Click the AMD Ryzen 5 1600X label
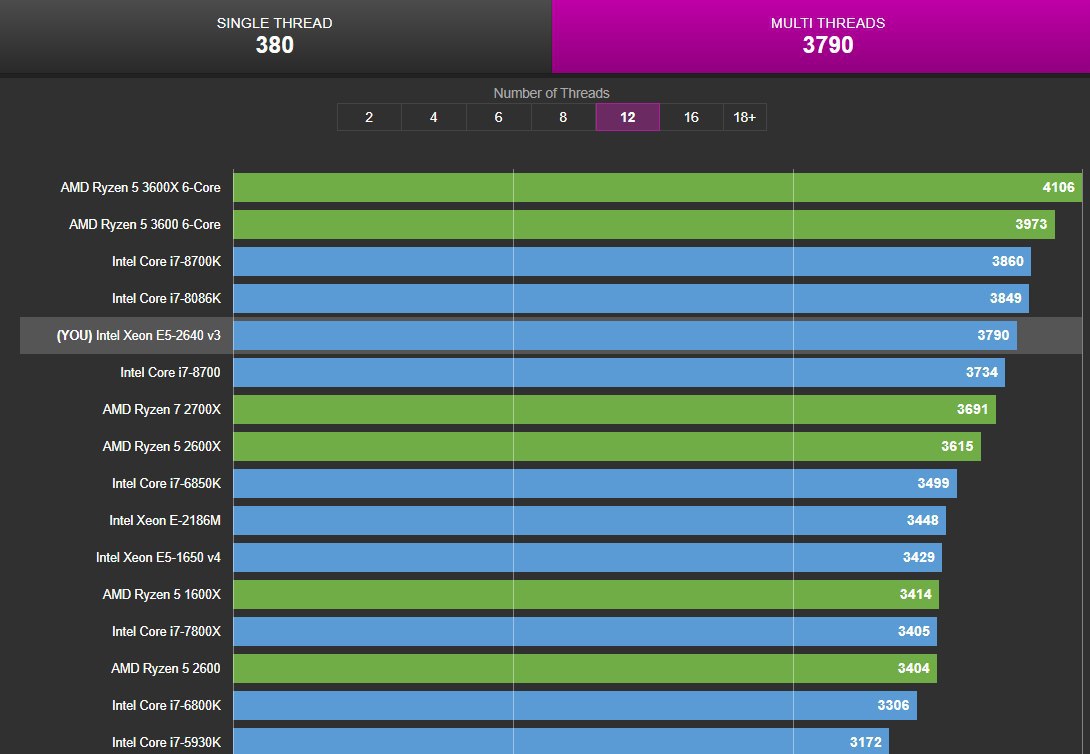The width and height of the screenshot is (1090, 754). (x=161, y=594)
